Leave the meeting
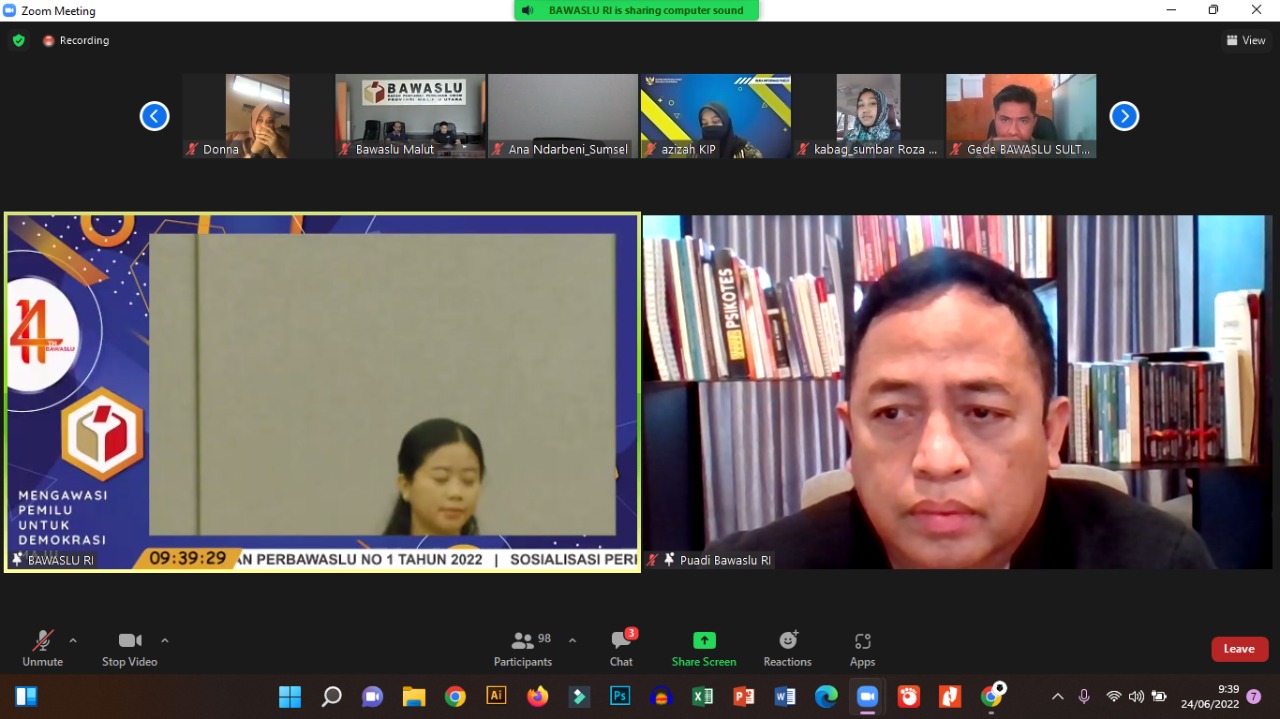This screenshot has height=719, width=1280. [1239, 649]
